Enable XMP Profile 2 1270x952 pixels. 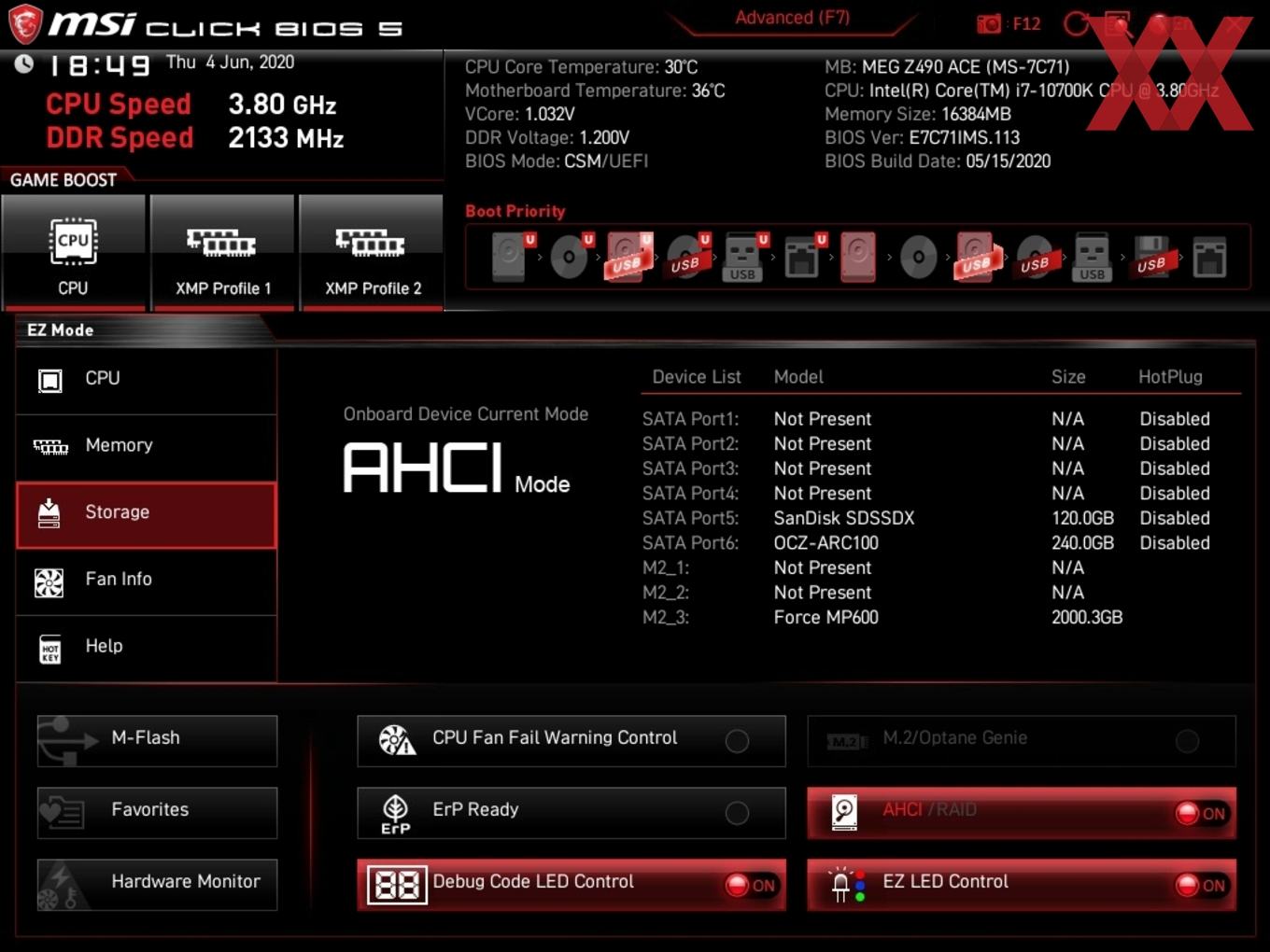pos(372,251)
